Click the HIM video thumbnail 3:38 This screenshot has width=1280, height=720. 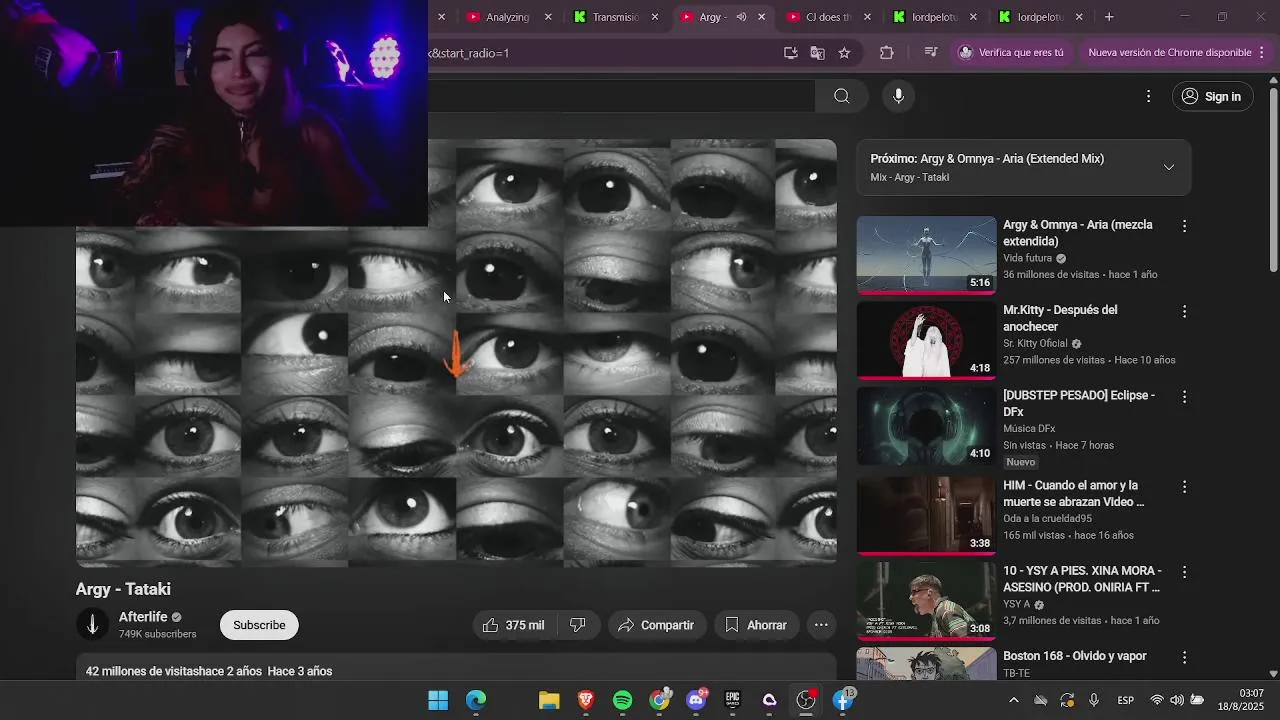(927, 515)
